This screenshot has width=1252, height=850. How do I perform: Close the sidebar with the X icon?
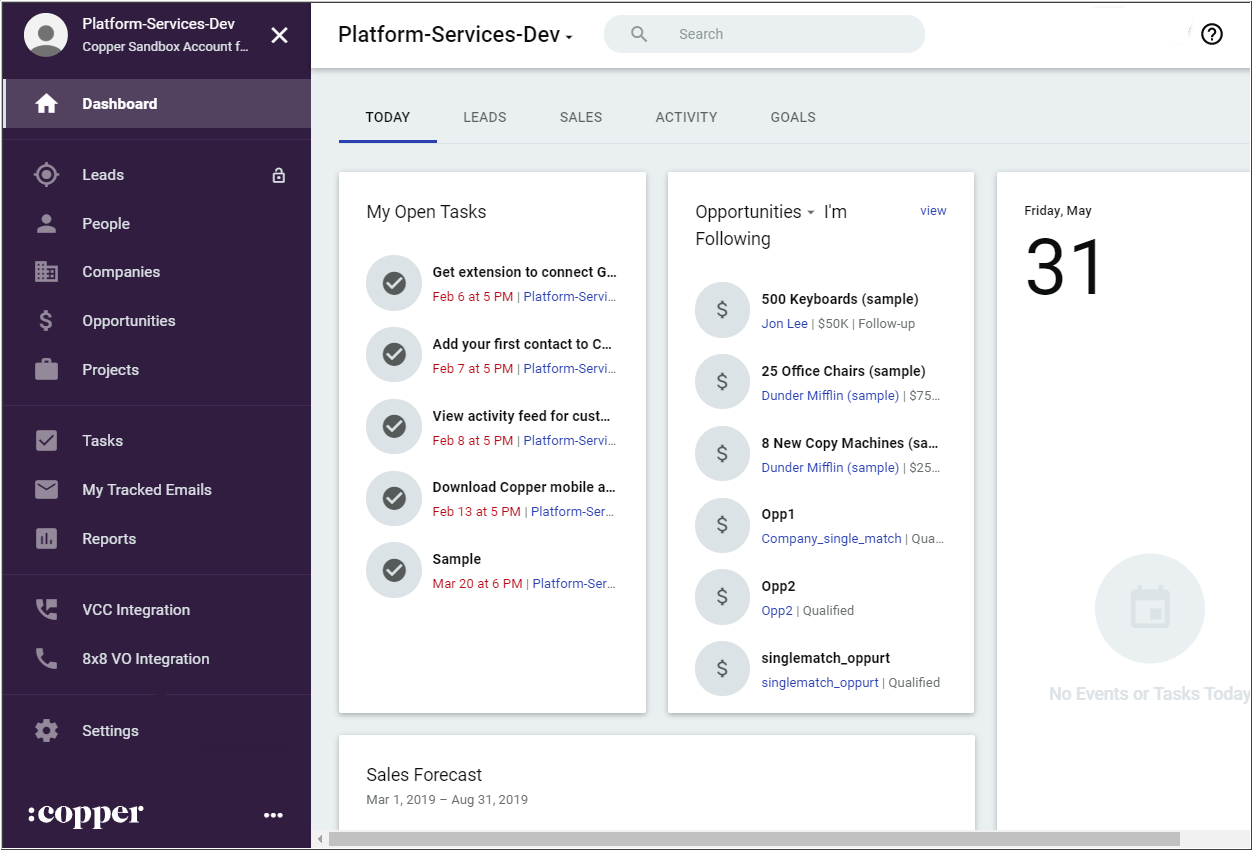click(279, 35)
